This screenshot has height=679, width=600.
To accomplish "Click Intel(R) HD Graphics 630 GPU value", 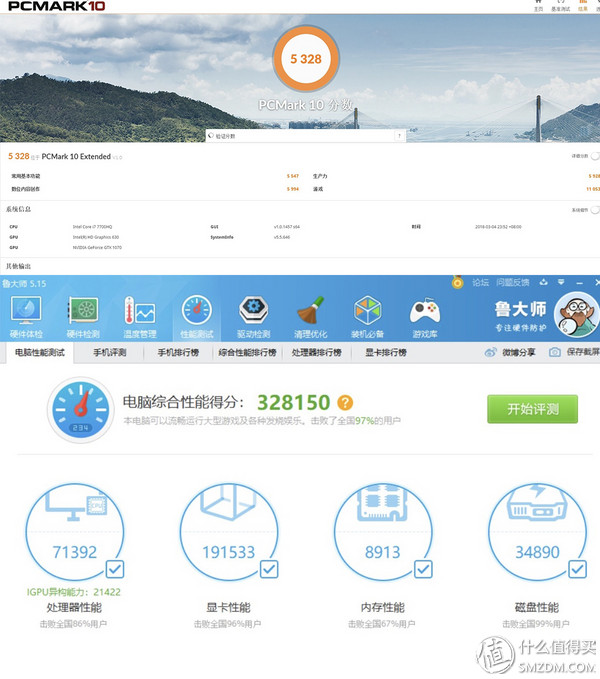I will (x=96, y=237).
